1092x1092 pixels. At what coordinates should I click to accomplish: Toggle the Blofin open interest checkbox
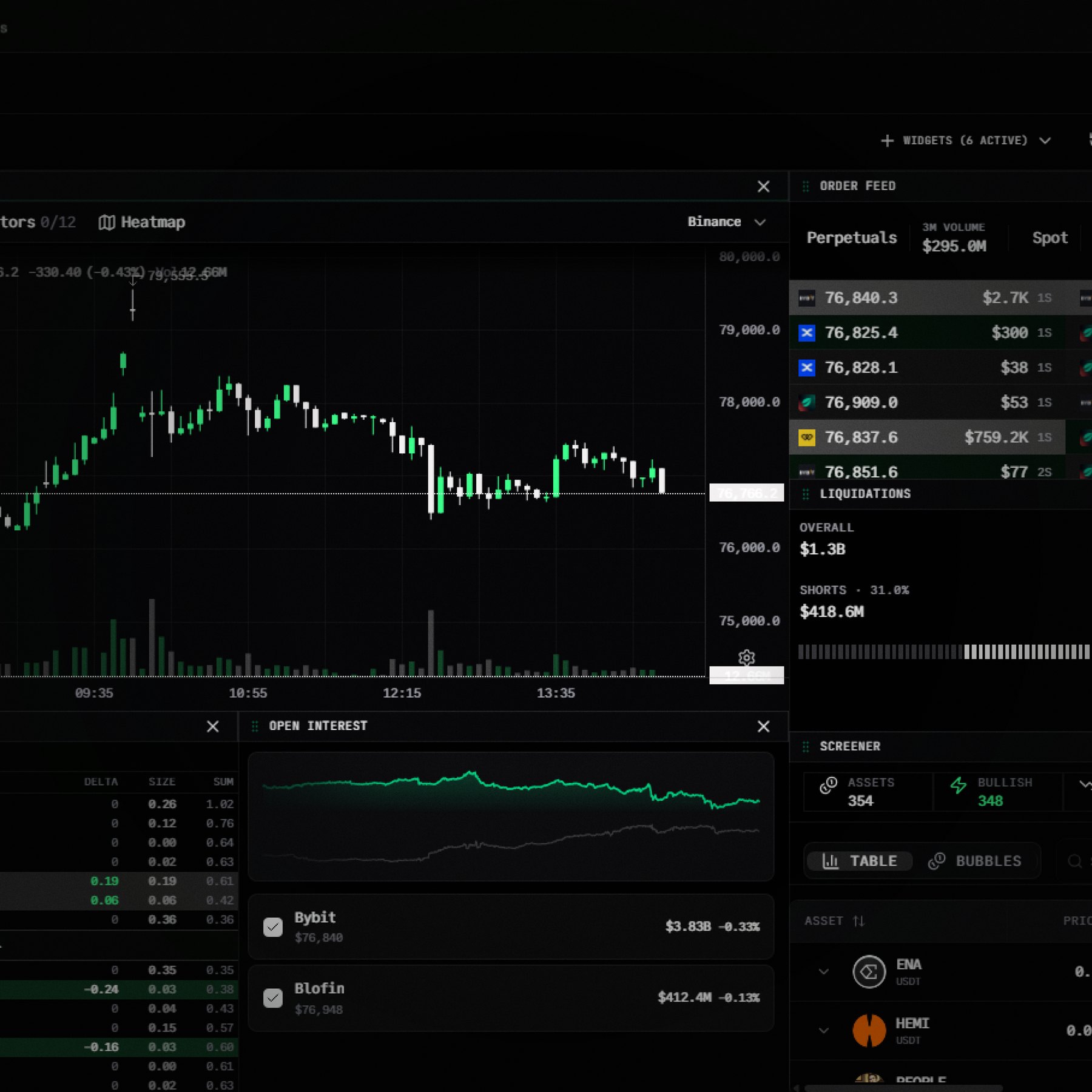click(x=273, y=998)
